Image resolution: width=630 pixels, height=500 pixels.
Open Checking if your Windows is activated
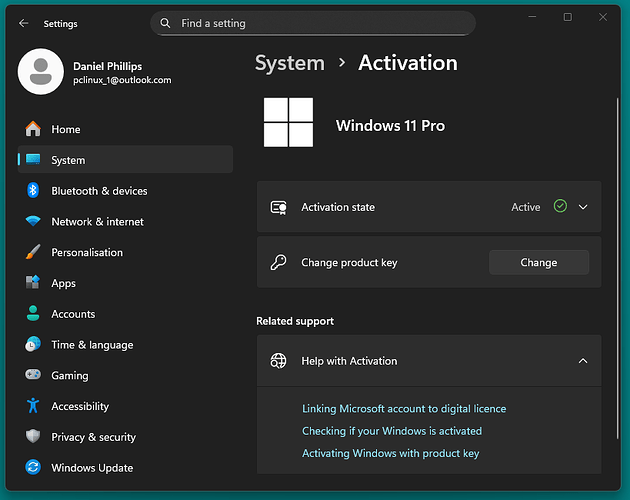pos(392,431)
